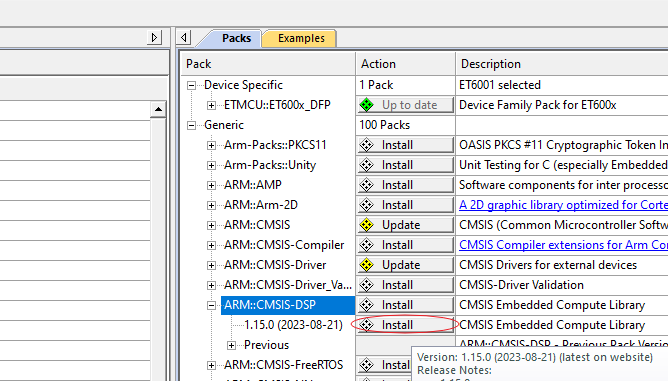Select the Arm-Packs::Unity tree item
668x381 pixels.
270,165
